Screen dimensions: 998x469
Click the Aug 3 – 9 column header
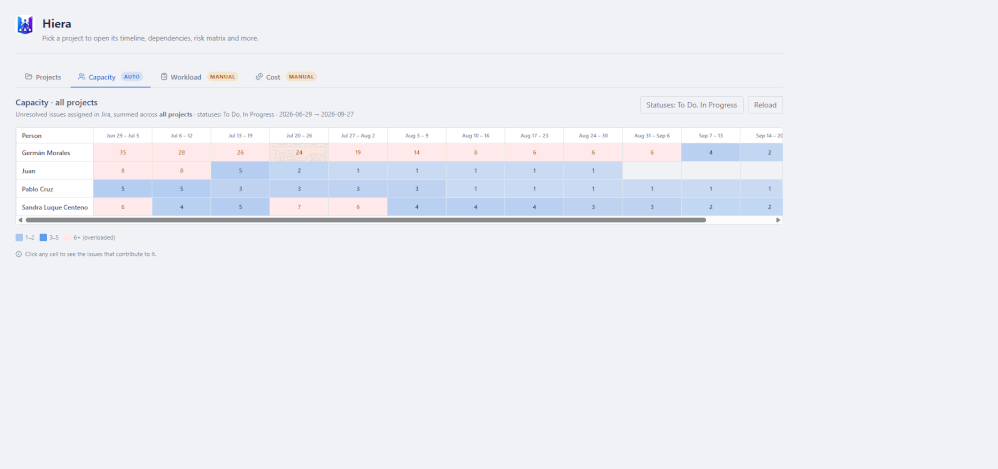[416, 136]
